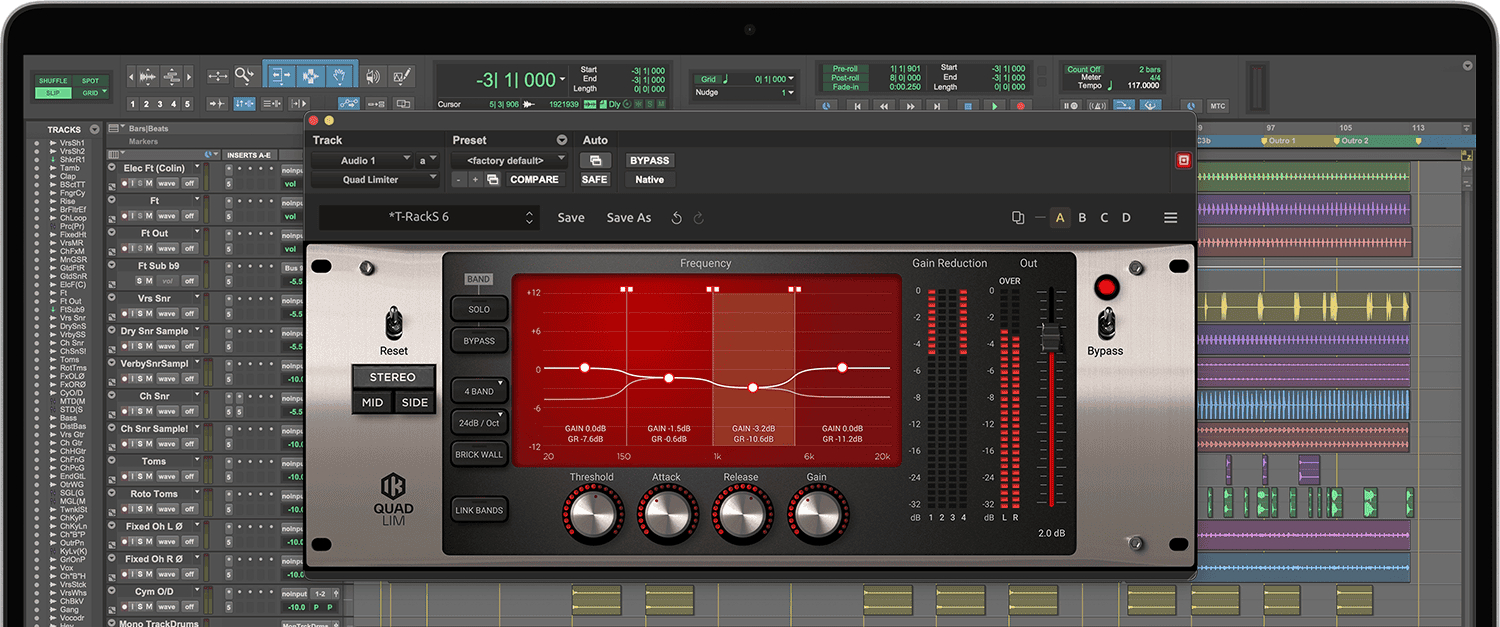This screenshot has height=627, width=1500.
Task: Switch the limiter to MID mode
Action: 372,402
